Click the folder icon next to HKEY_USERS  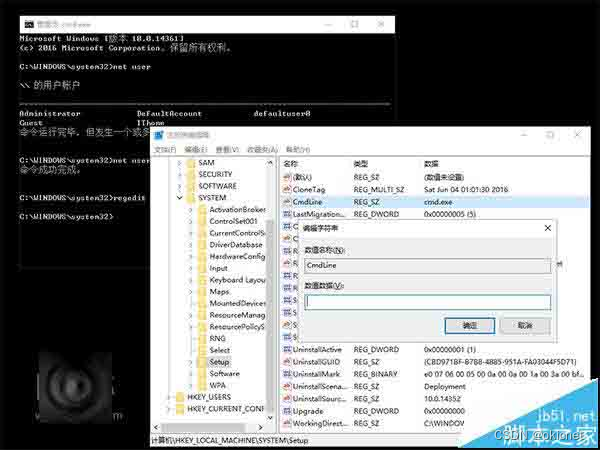click(179, 397)
